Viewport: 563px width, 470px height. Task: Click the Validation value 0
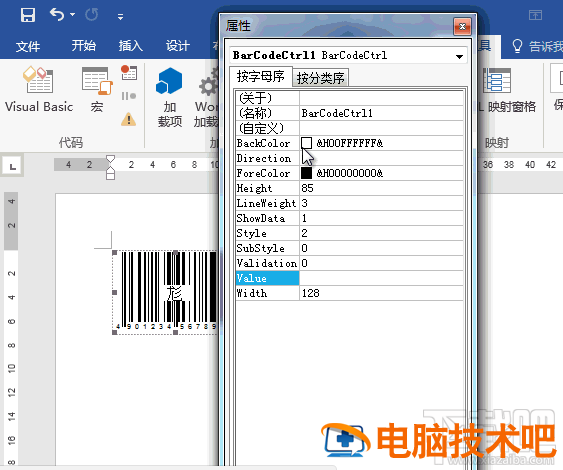coord(381,263)
